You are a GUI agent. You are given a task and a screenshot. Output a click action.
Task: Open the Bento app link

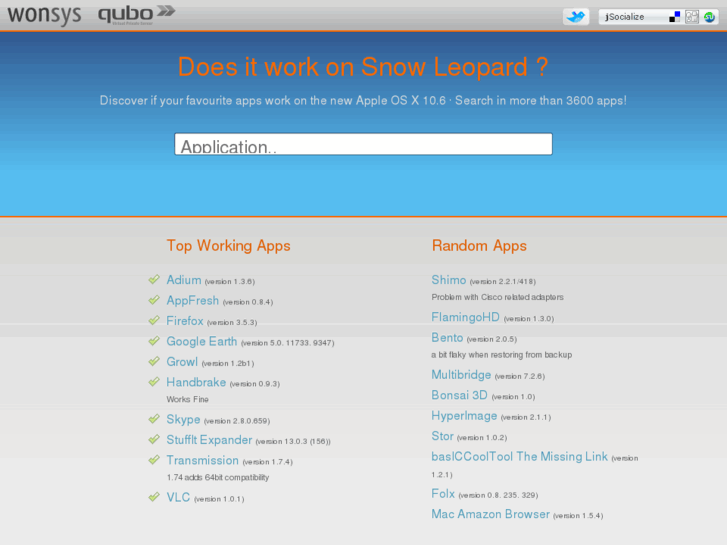click(447, 337)
